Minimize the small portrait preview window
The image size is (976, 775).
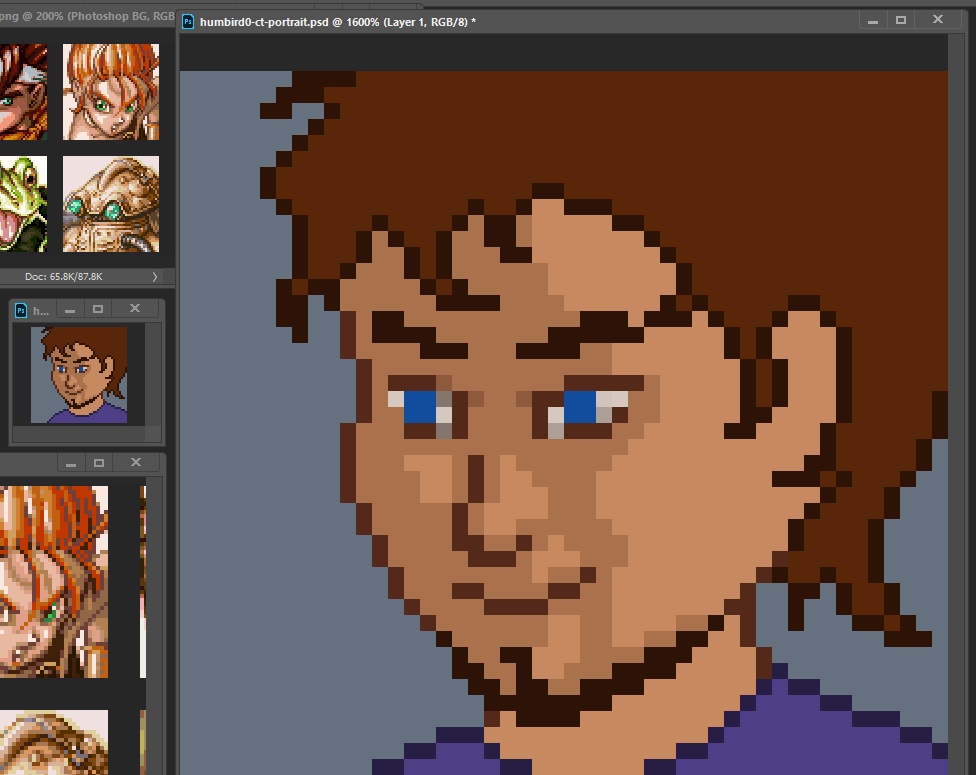(70, 310)
